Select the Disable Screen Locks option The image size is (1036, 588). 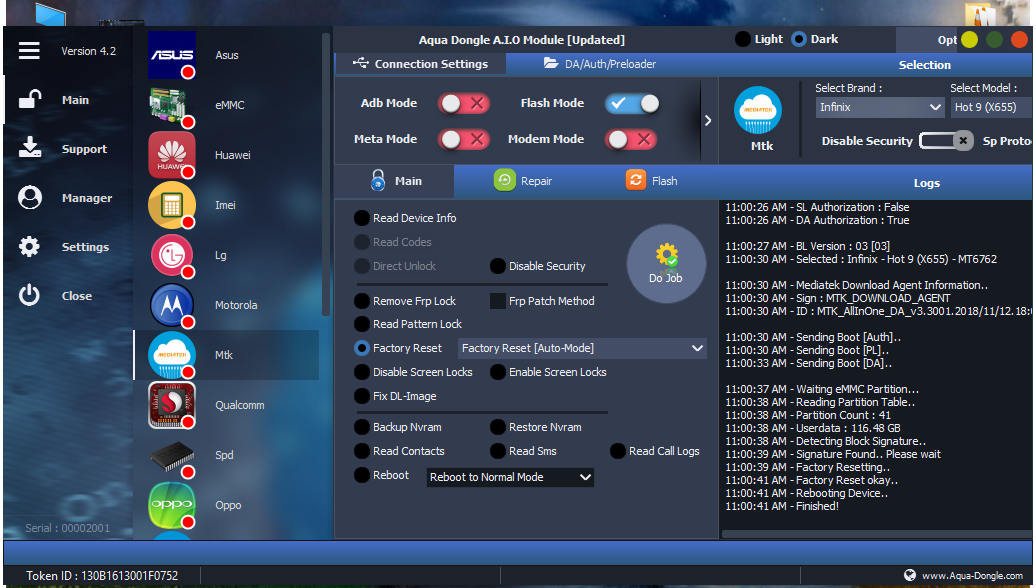coord(414,373)
